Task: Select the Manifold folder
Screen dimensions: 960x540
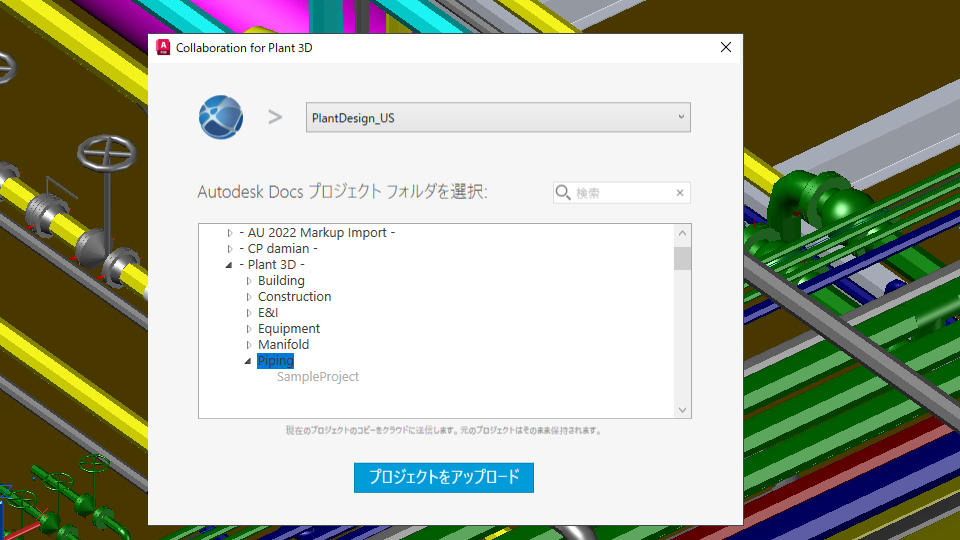Action: (283, 344)
